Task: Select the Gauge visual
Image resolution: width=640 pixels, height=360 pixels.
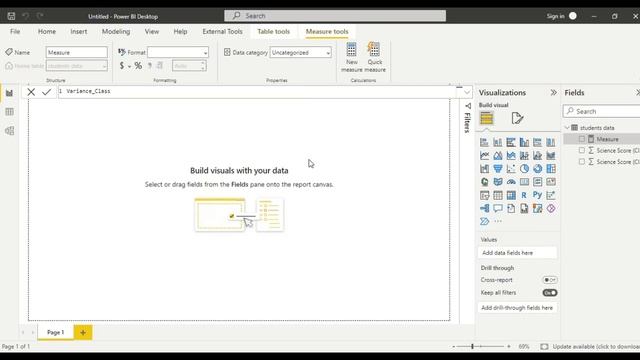Action: (511, 182)
